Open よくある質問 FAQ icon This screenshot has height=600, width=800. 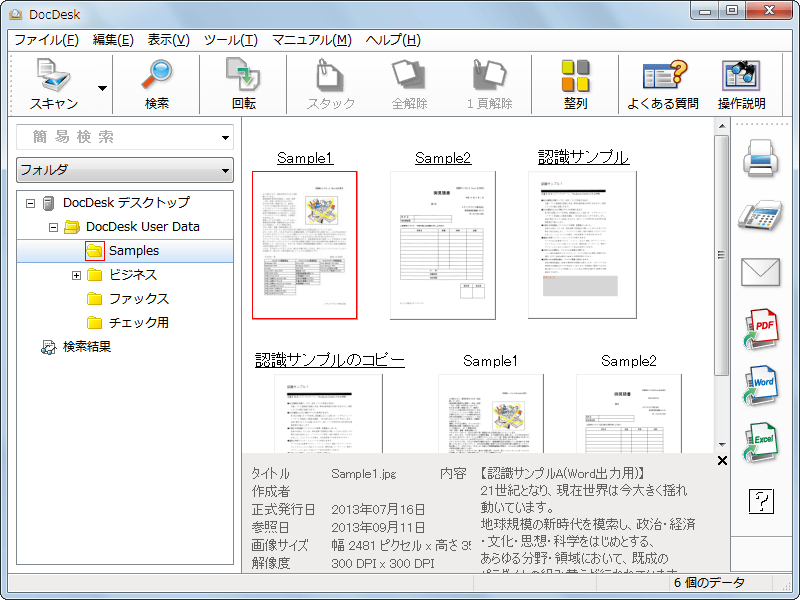click(x=664, y=76)
